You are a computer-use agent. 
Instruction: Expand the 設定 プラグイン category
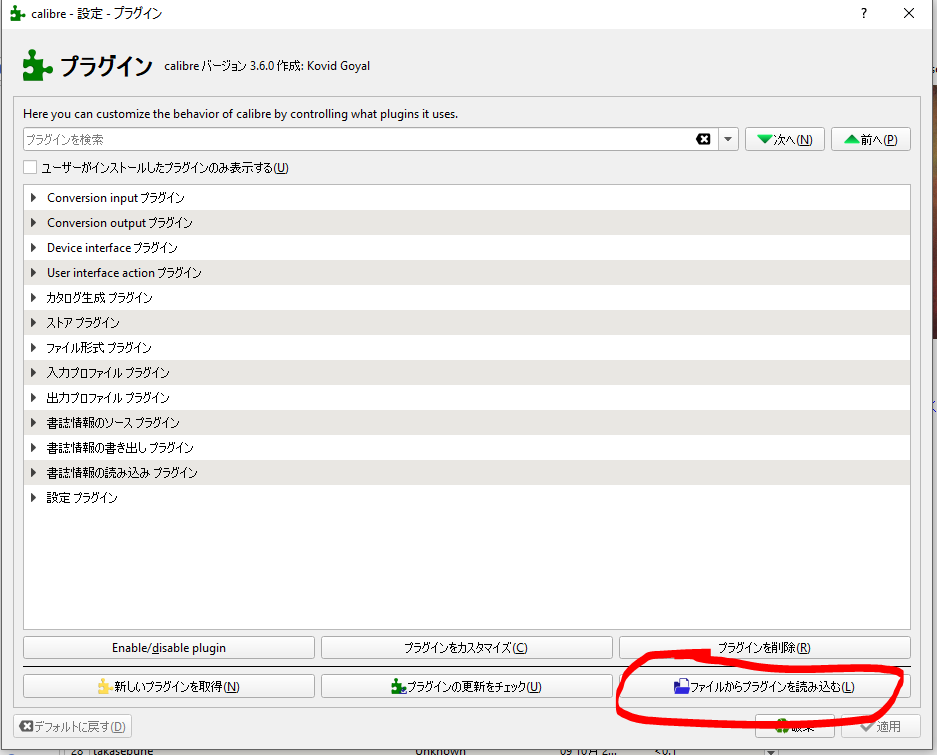pyautogui.click(x=33, y=497)
